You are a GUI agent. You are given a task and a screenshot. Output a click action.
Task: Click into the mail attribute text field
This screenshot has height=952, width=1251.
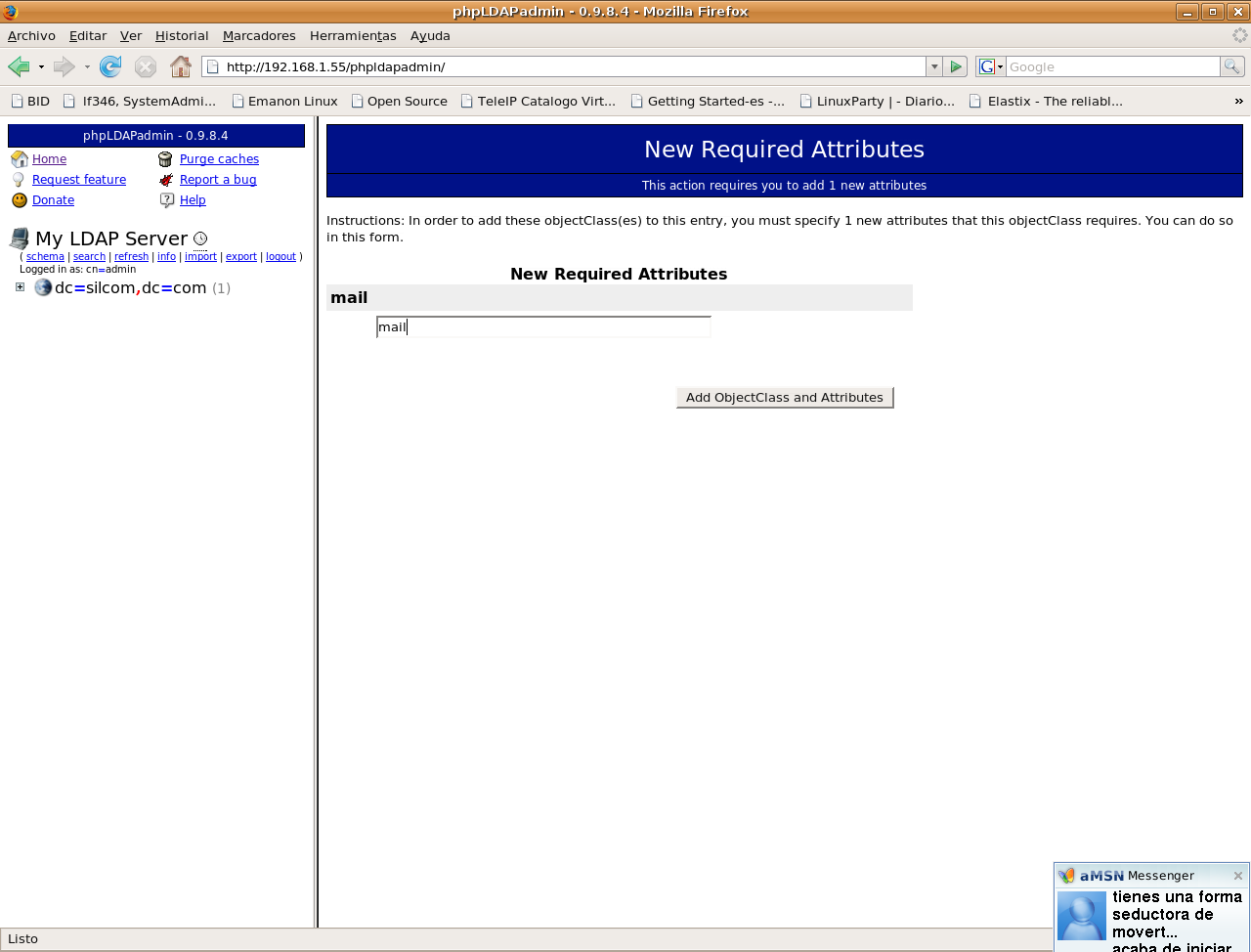point(543,327)
